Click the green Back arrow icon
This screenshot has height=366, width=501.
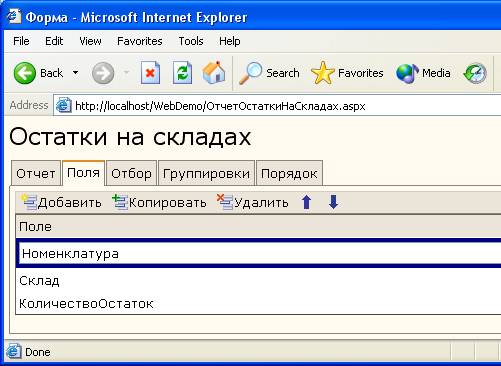25,73
